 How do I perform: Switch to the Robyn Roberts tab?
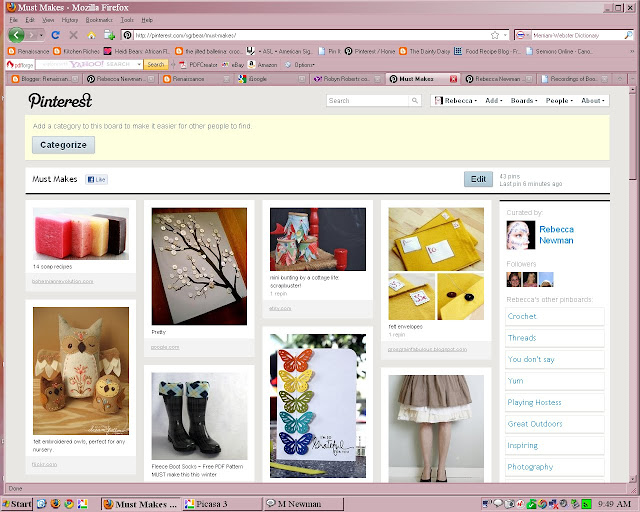pyautogui.click(x=347, y=79)
